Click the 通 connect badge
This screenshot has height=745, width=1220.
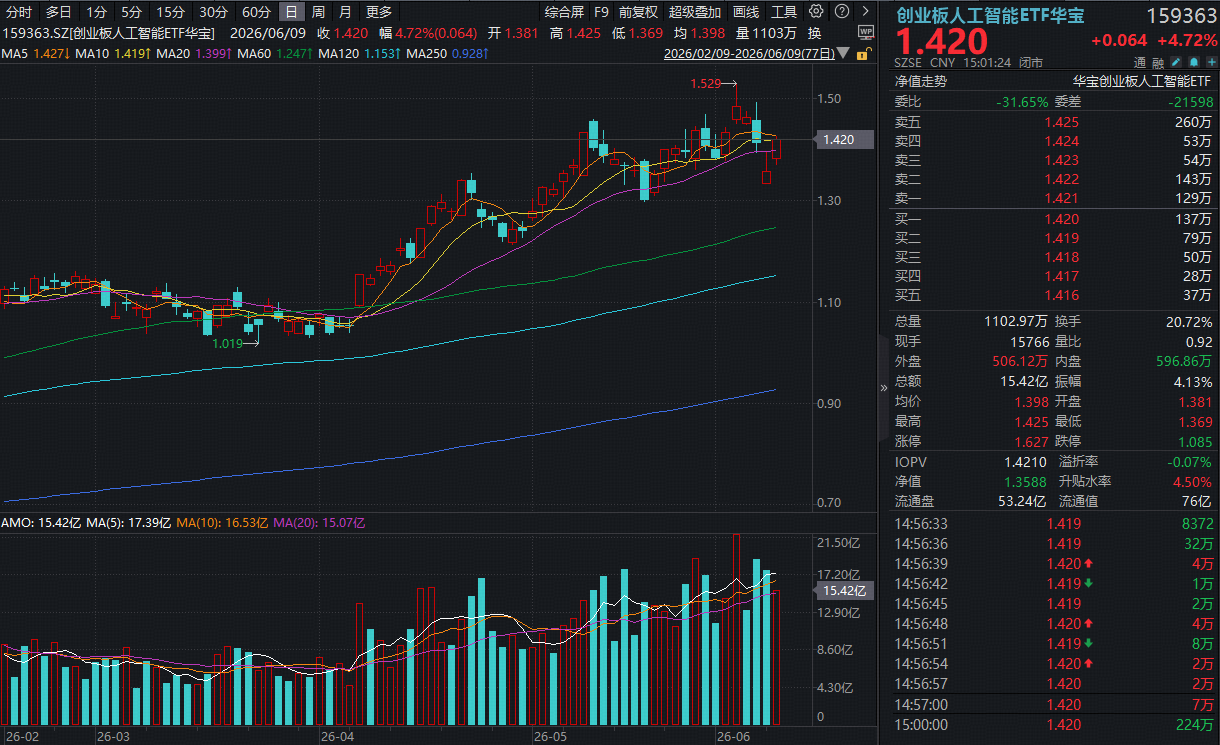[1141, 62]
